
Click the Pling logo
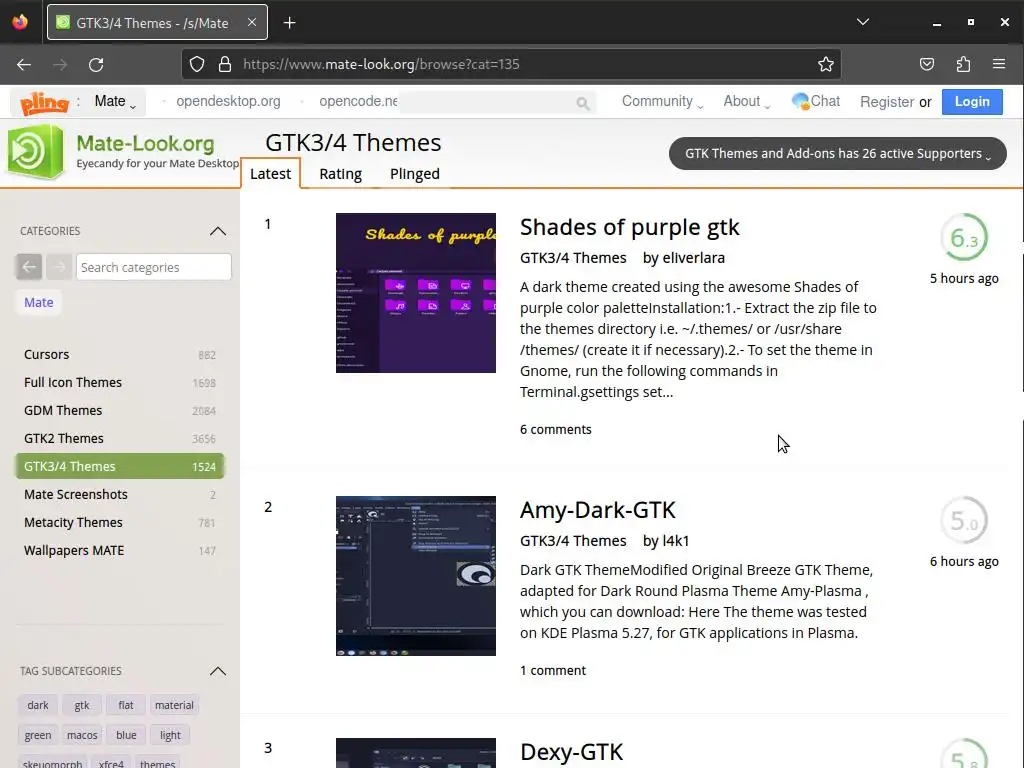44,103
